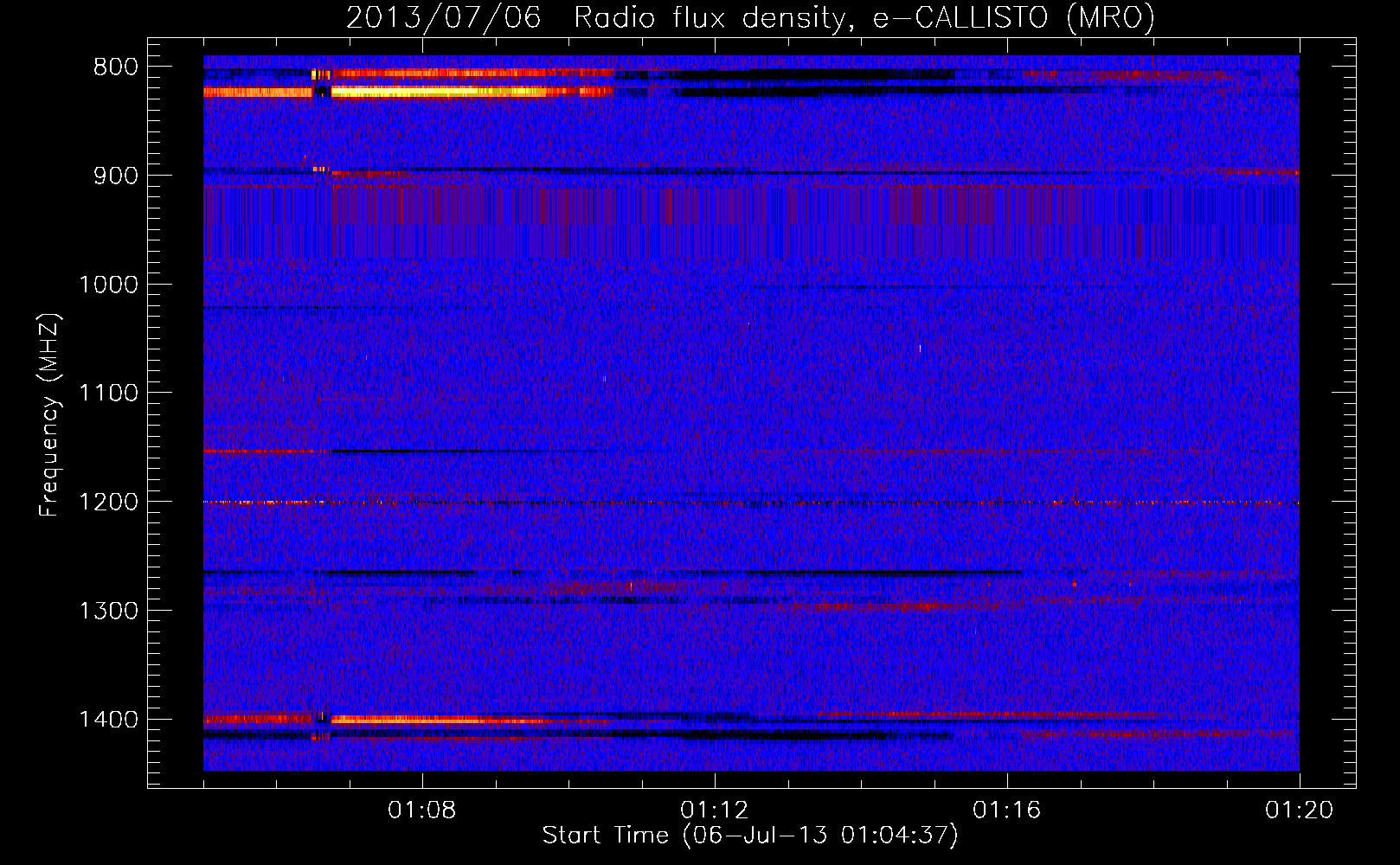Select the 900 frequency tick label
This screenshot has width=1400, height=865.
pyautogui.click(x=116, y=176)
